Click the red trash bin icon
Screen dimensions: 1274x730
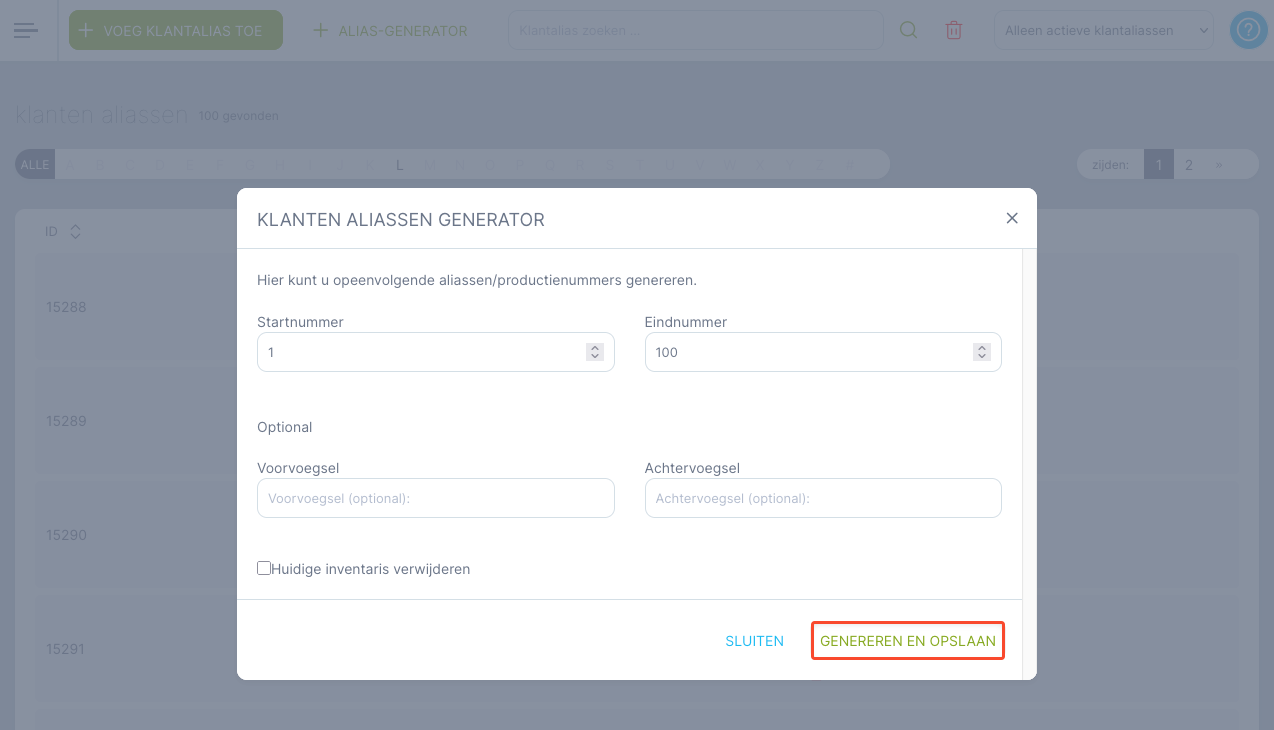(954, 30)
